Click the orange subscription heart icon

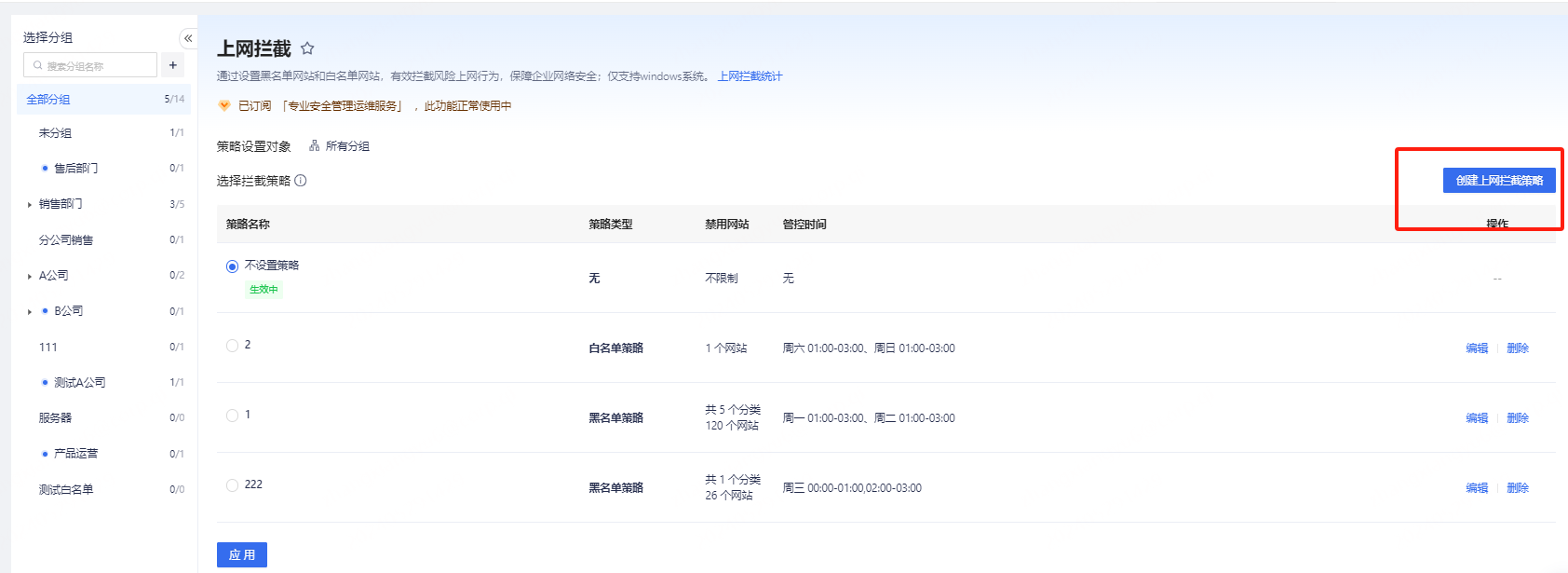(224, 106)
